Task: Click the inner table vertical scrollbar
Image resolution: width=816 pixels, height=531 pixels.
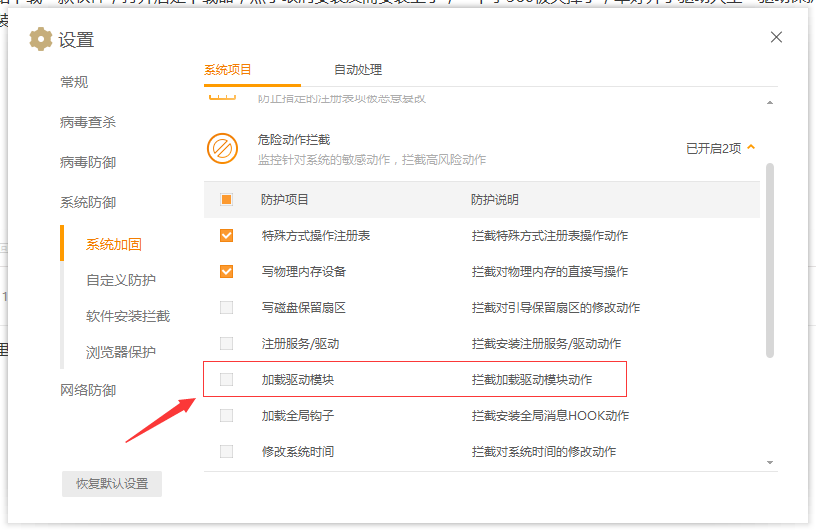Action: (x=769, y=260)
